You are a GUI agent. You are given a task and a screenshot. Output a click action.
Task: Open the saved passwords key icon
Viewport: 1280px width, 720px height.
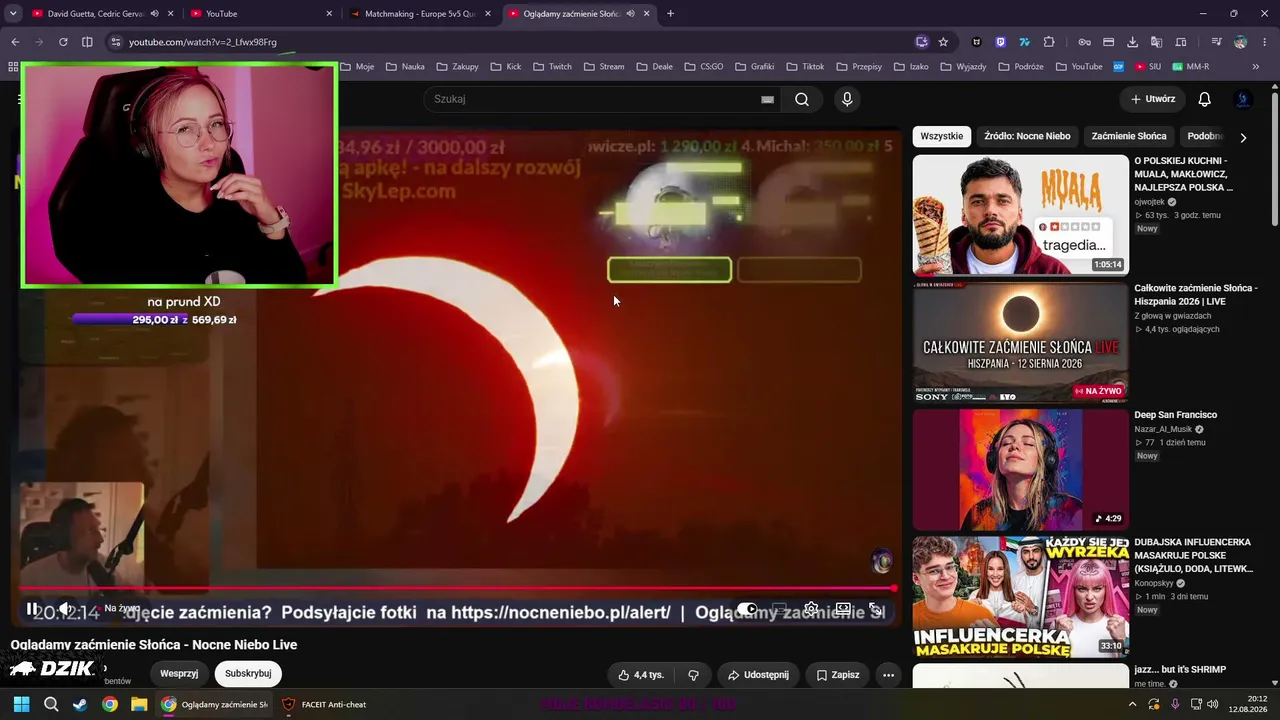coord(1084,42)
